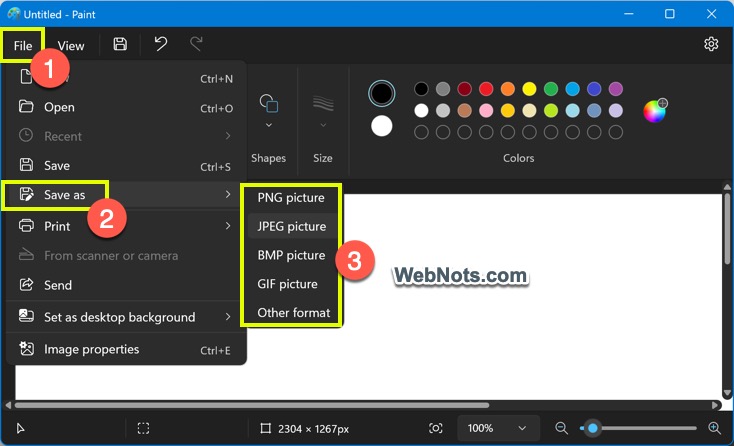
Task: Expand the Recent submenu arrow
Action: pyautogui.click(x=228, y=136)
